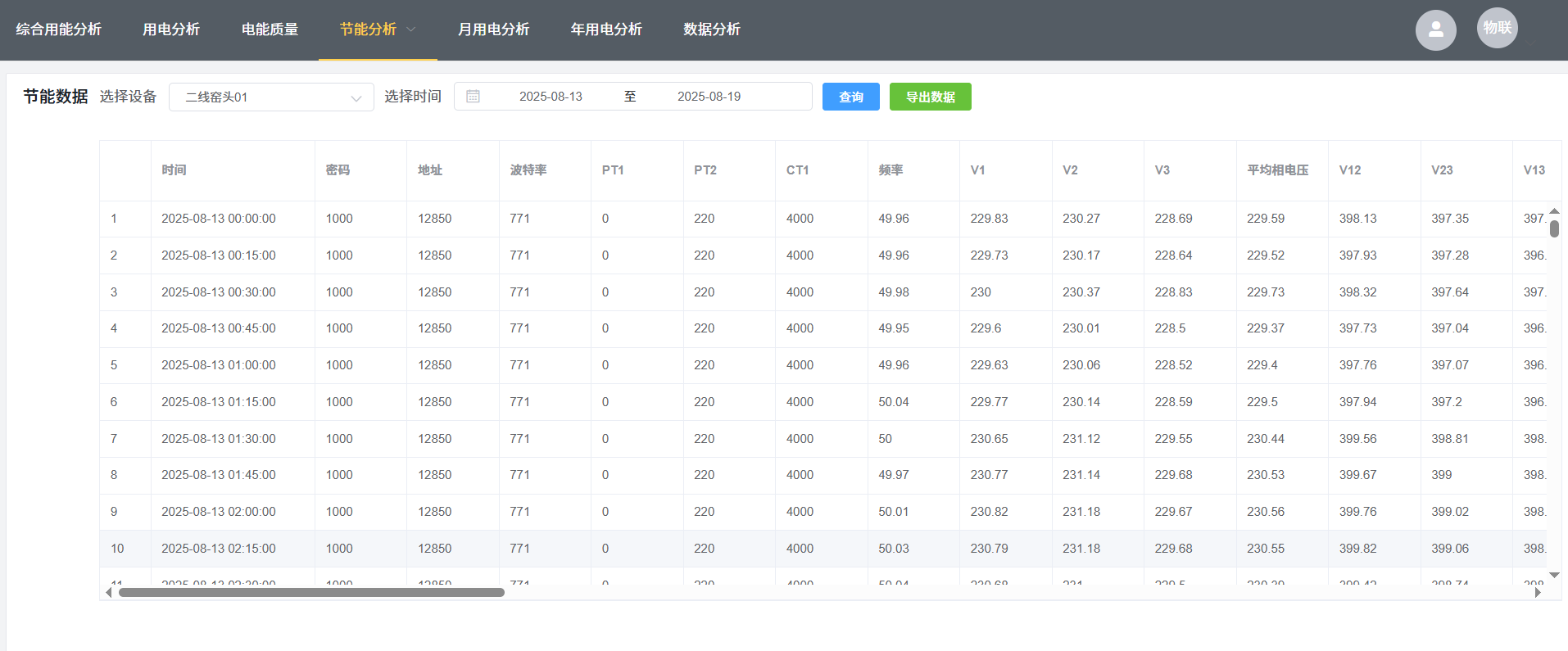The height and width of the screenshot is (651, 1568).
Task: Expand the 节能分析 menu chevron
Action: click(411, 29)
